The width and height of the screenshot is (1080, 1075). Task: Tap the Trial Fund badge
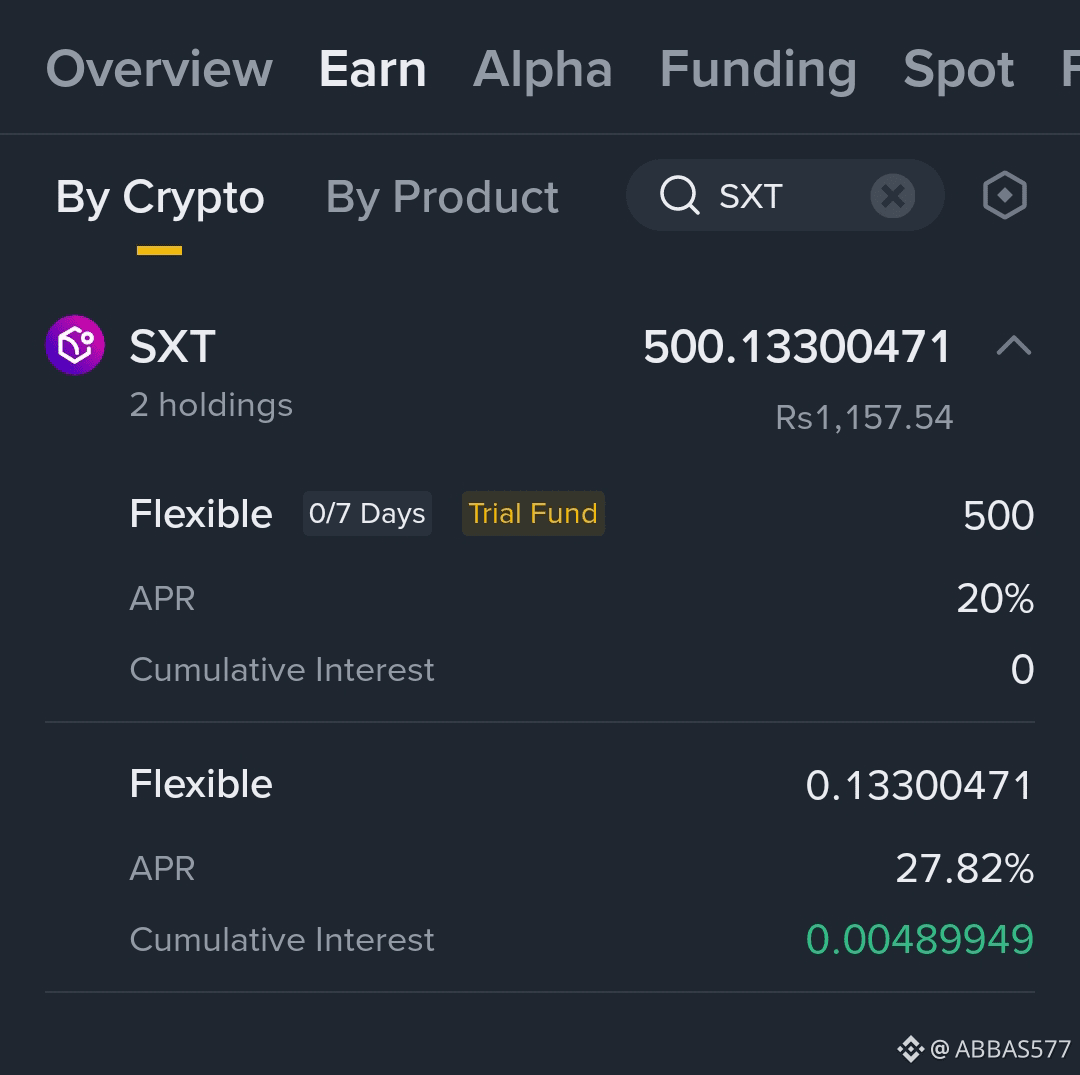click(533, 514)
